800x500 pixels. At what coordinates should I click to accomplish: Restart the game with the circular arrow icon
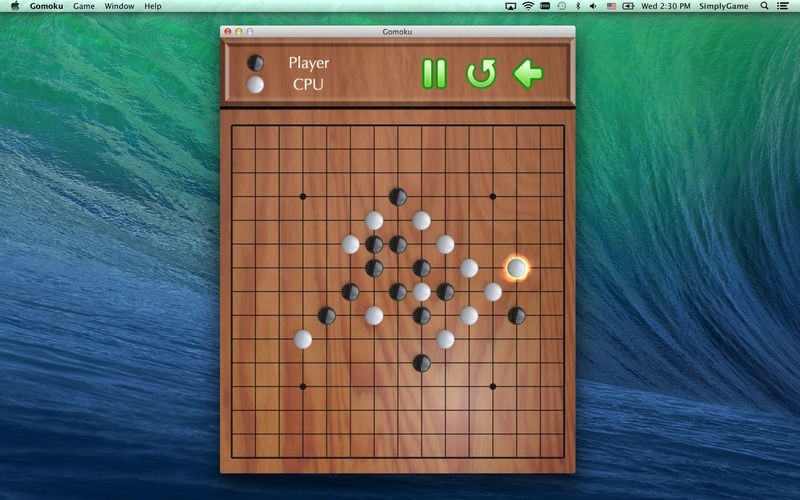[481, 73]
